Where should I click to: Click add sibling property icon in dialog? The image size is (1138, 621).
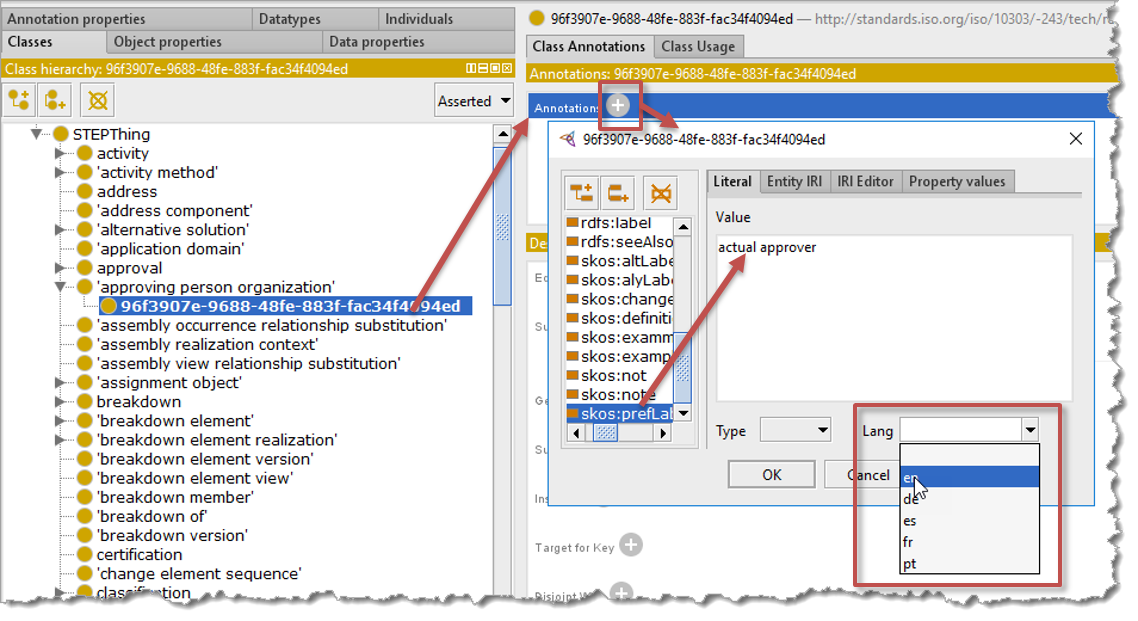[620, 193]
